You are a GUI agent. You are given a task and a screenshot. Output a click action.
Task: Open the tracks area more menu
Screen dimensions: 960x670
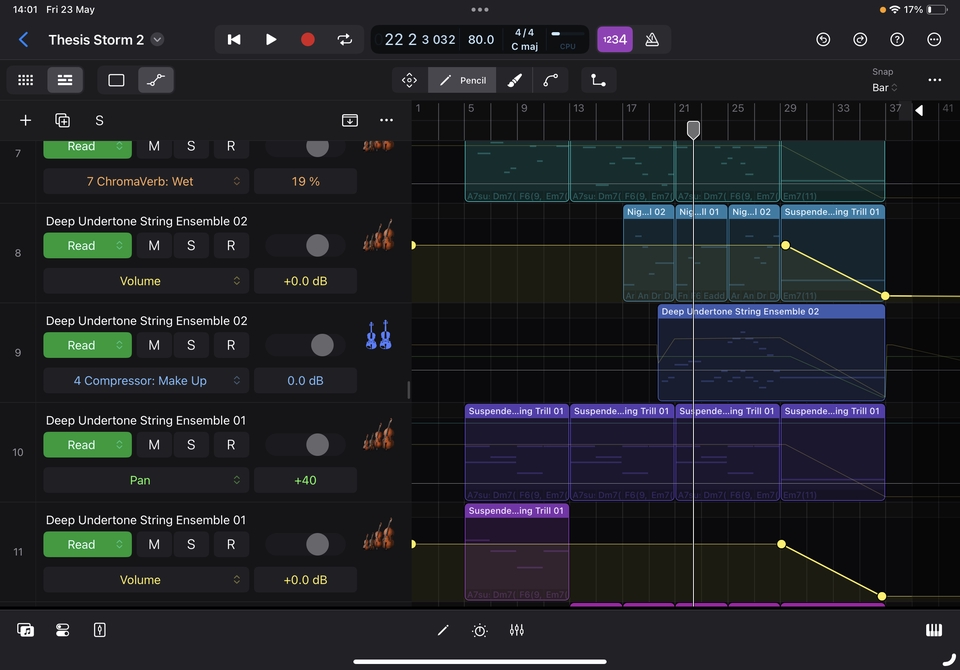934,80
